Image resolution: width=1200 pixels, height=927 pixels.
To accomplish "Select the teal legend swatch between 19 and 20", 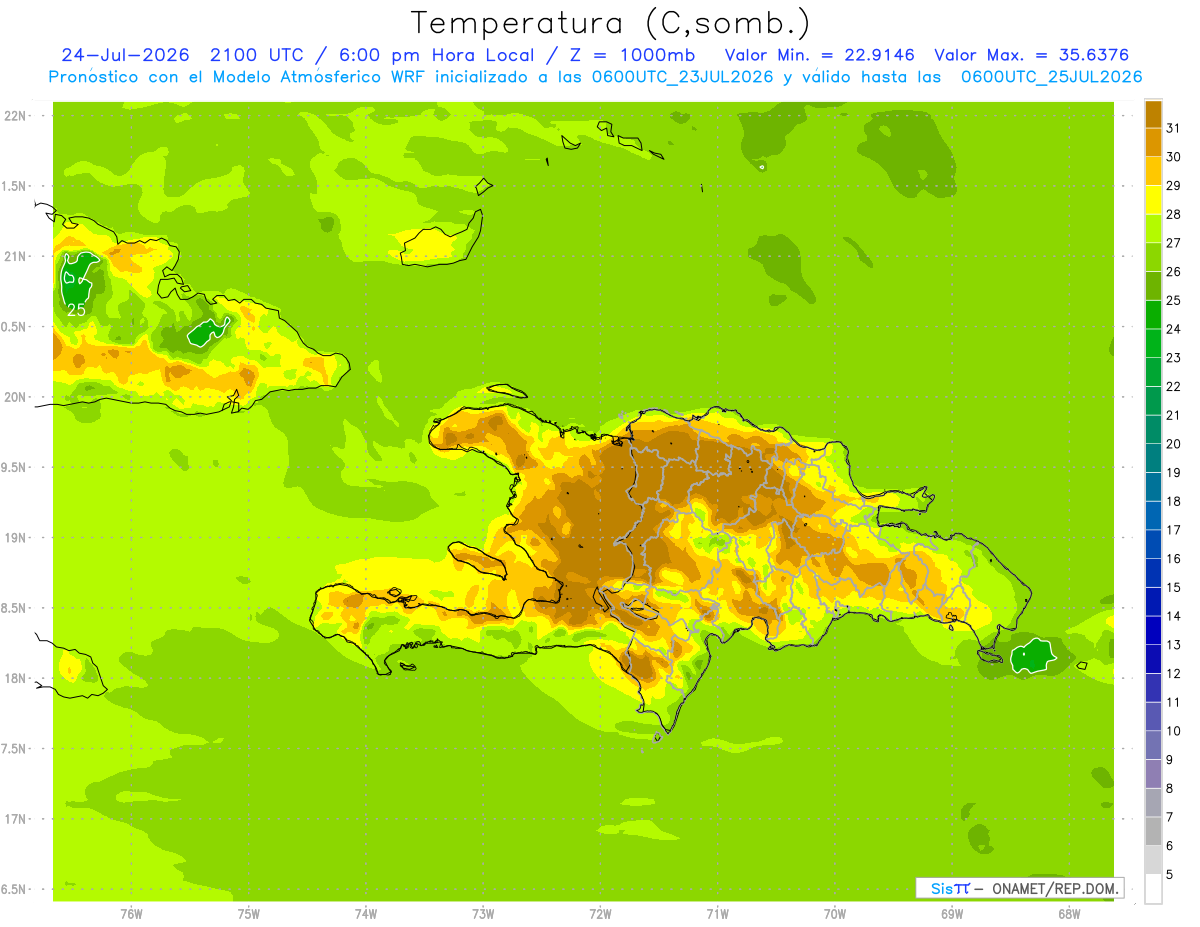I will point(1153,458).
